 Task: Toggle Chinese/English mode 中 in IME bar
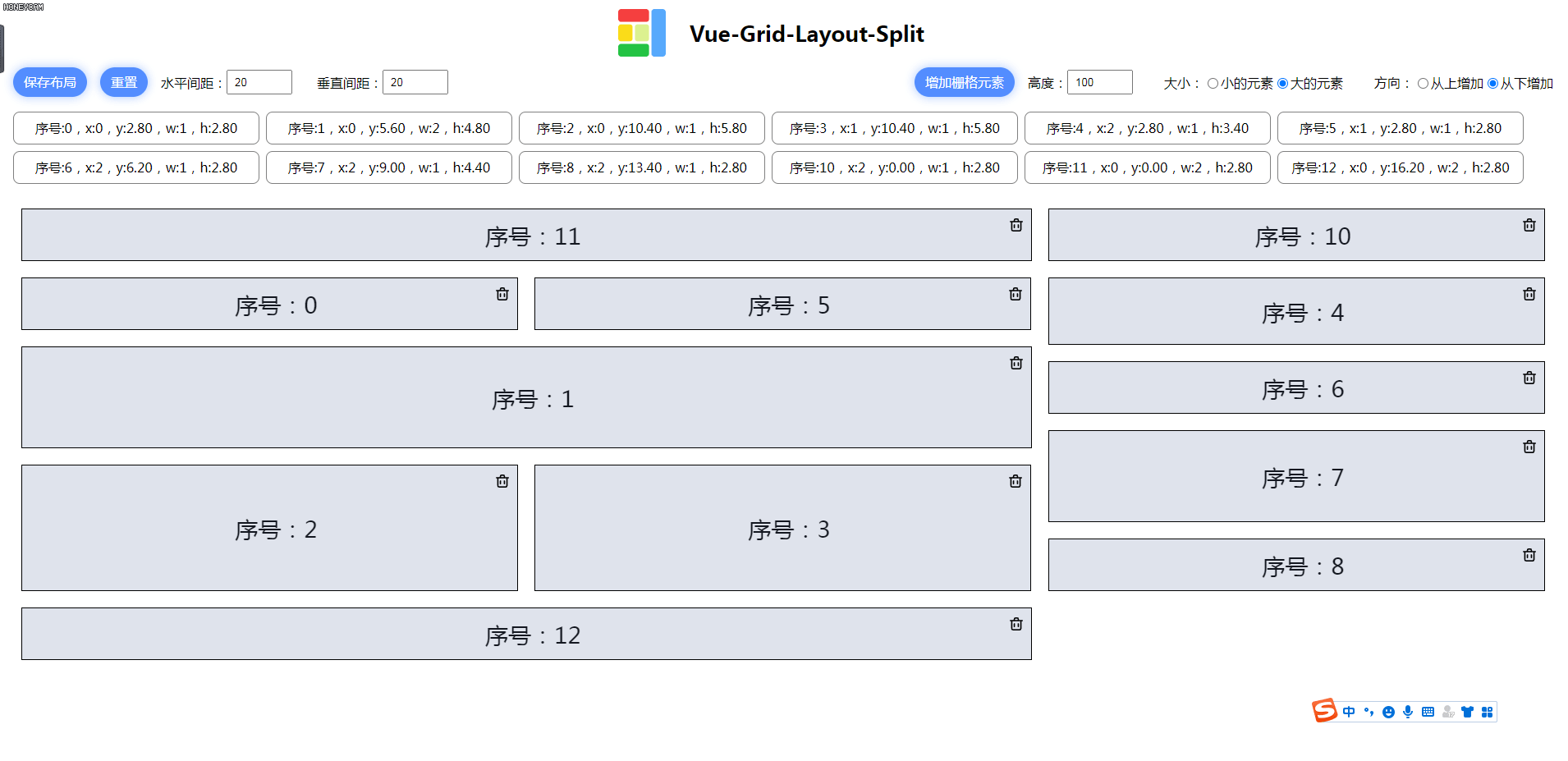1349,712
